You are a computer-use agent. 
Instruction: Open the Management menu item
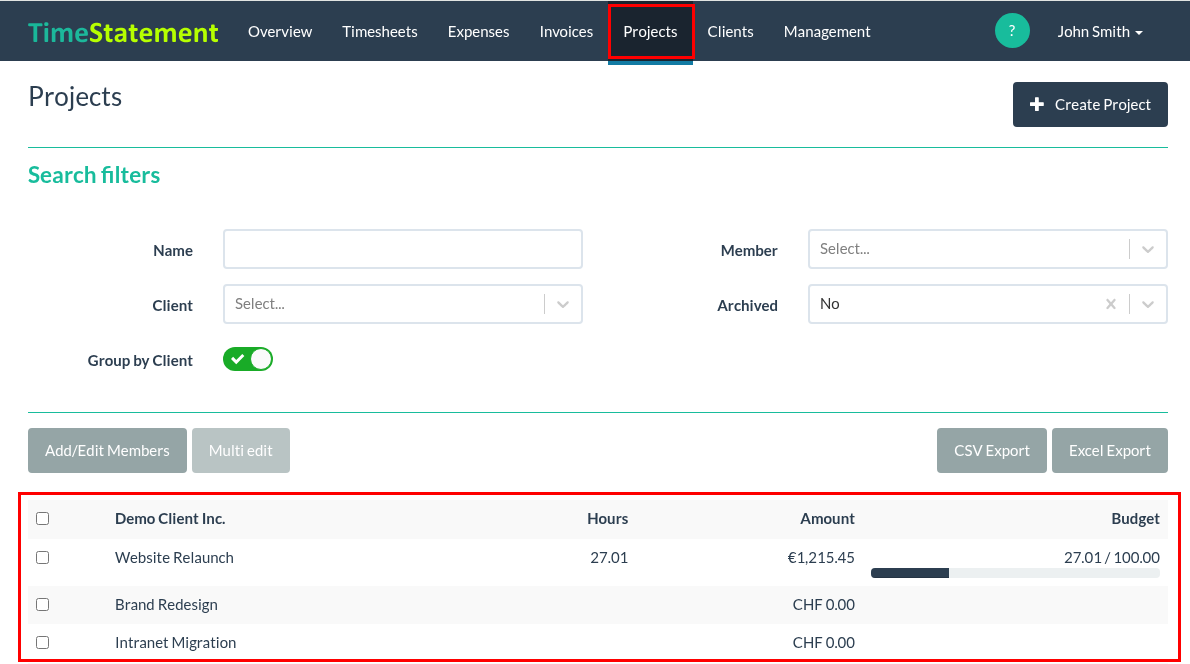(826, 32)
